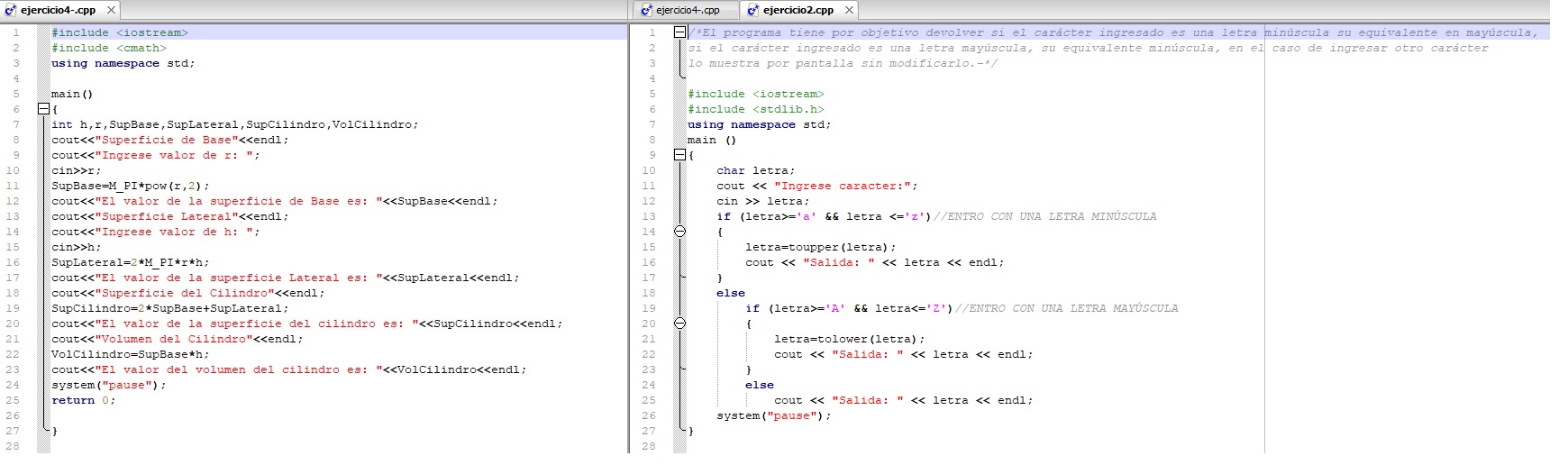Place cursor on letra=toupper(letra) line
This screenshot has width=1568, height=465.
click(820, 247)
